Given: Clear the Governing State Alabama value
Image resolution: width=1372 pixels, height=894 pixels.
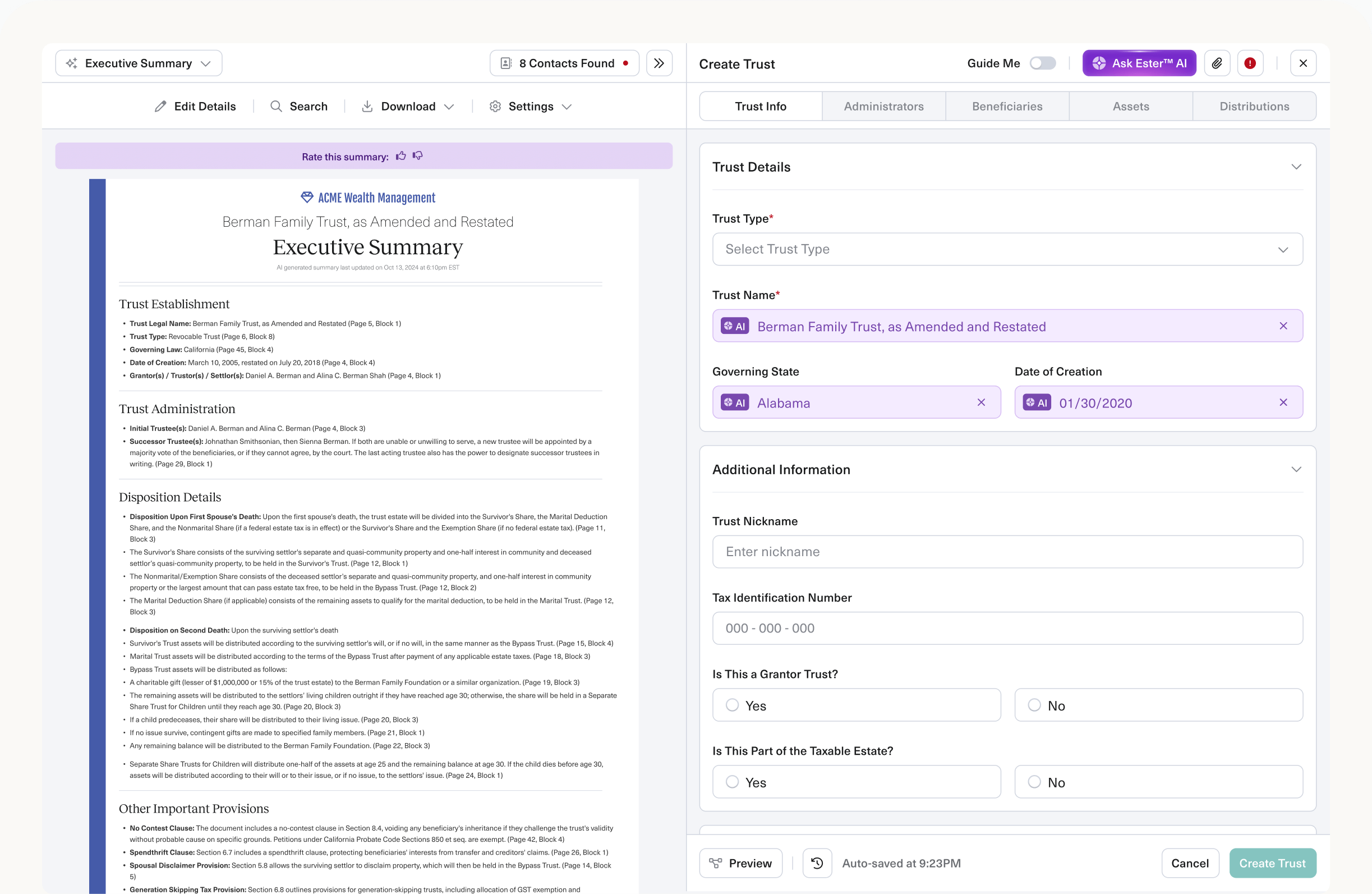Looking at the screenshot, I should (981, 402).
